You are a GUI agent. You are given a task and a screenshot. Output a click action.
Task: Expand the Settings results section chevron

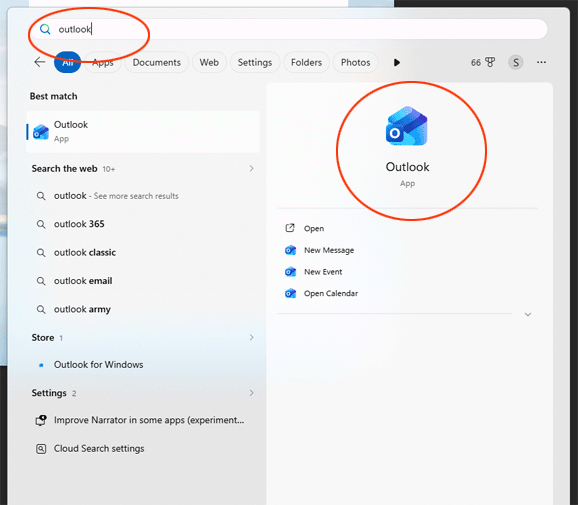tap(251, 393)
